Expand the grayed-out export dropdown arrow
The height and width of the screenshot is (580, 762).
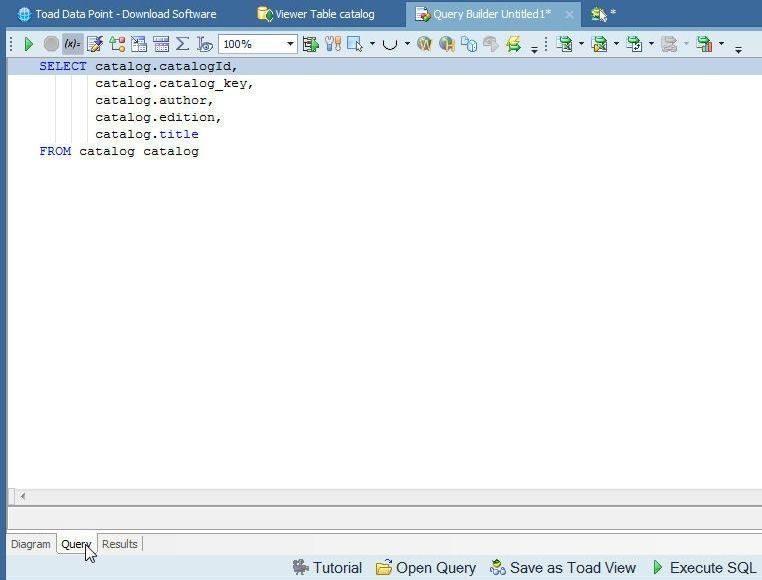click(686, 44)
